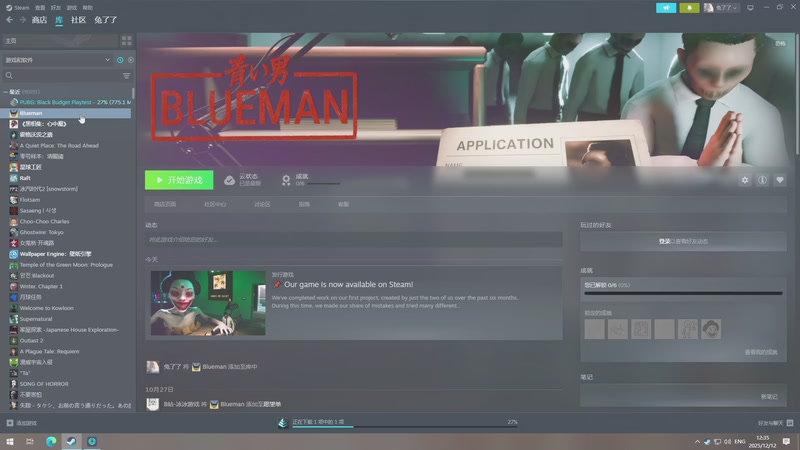Toggle ready-to-play filter icon
800x450 pixels.
(131, 60)
